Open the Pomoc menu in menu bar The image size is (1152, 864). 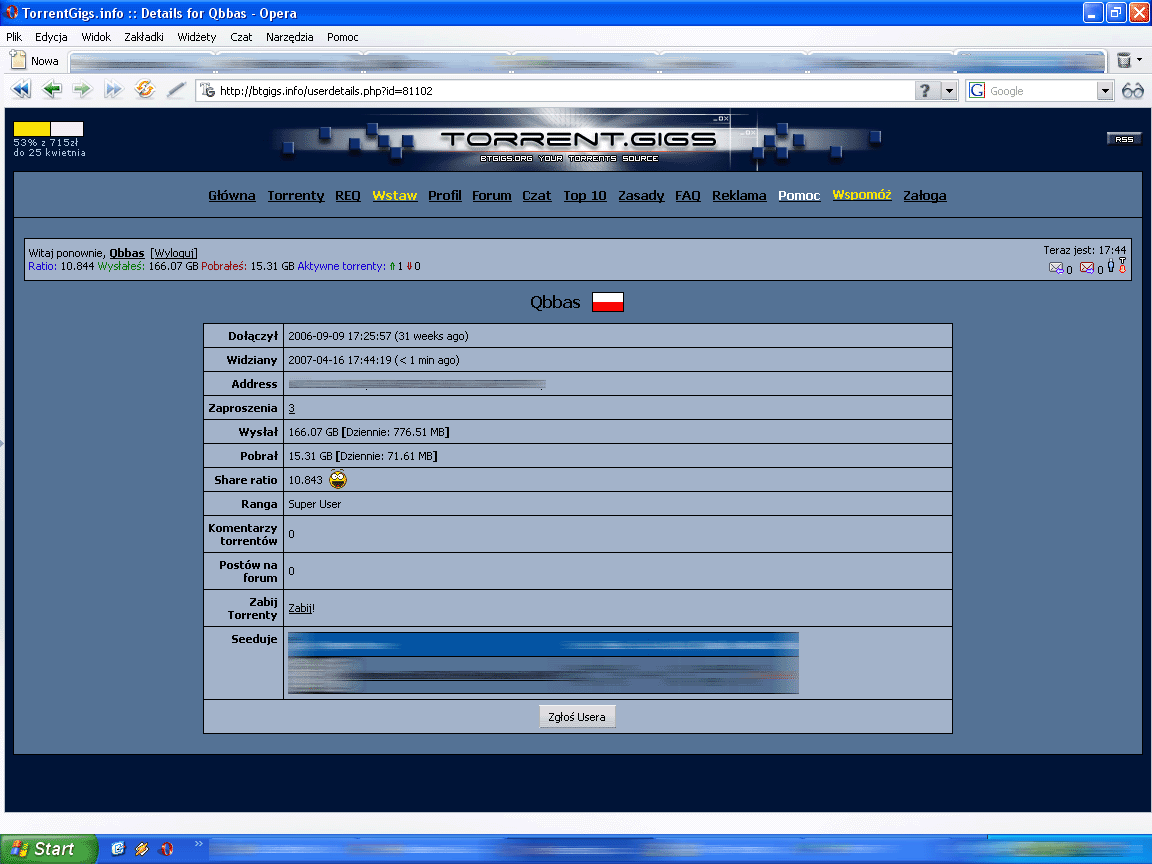pos(342,37)
